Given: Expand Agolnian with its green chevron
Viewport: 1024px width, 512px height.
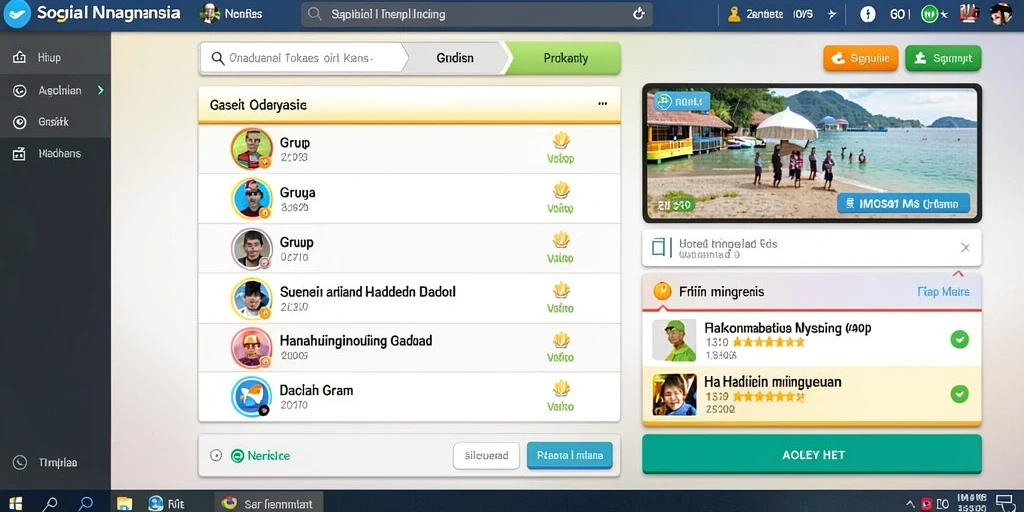Looking at the screenshot, I should point(101,90).
